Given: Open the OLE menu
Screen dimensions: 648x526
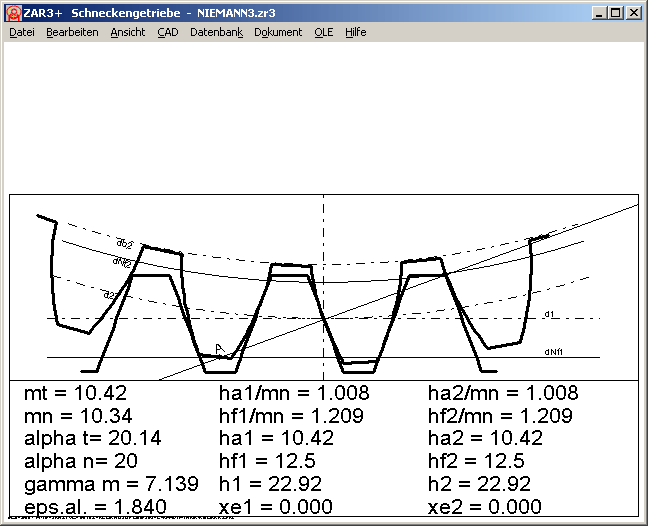Looking at the screenshot, I should [323, 32].
